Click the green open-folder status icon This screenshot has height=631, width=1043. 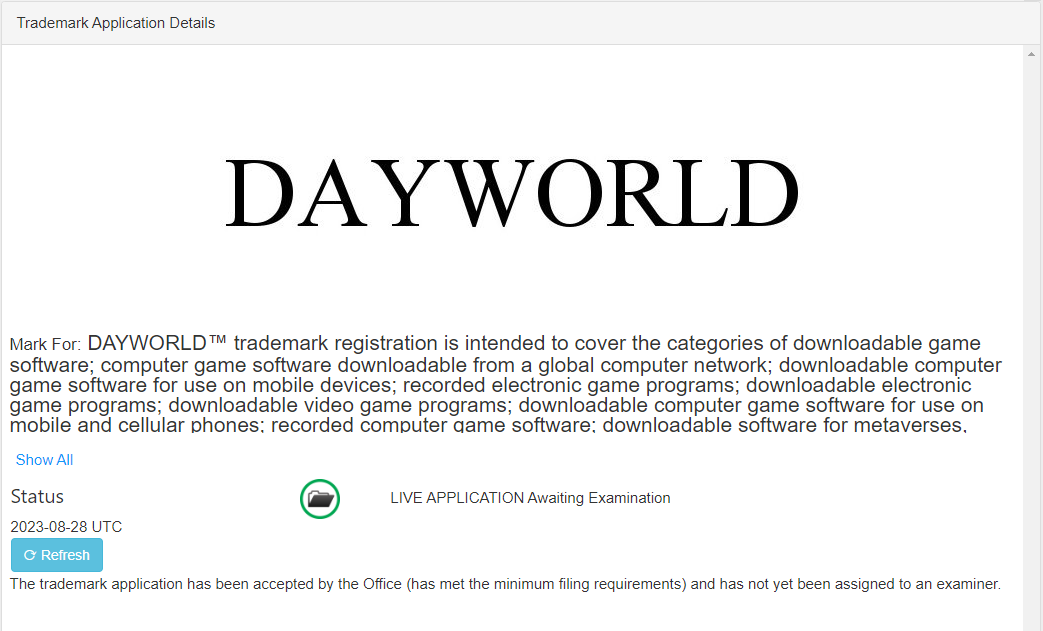coord(320,499)
